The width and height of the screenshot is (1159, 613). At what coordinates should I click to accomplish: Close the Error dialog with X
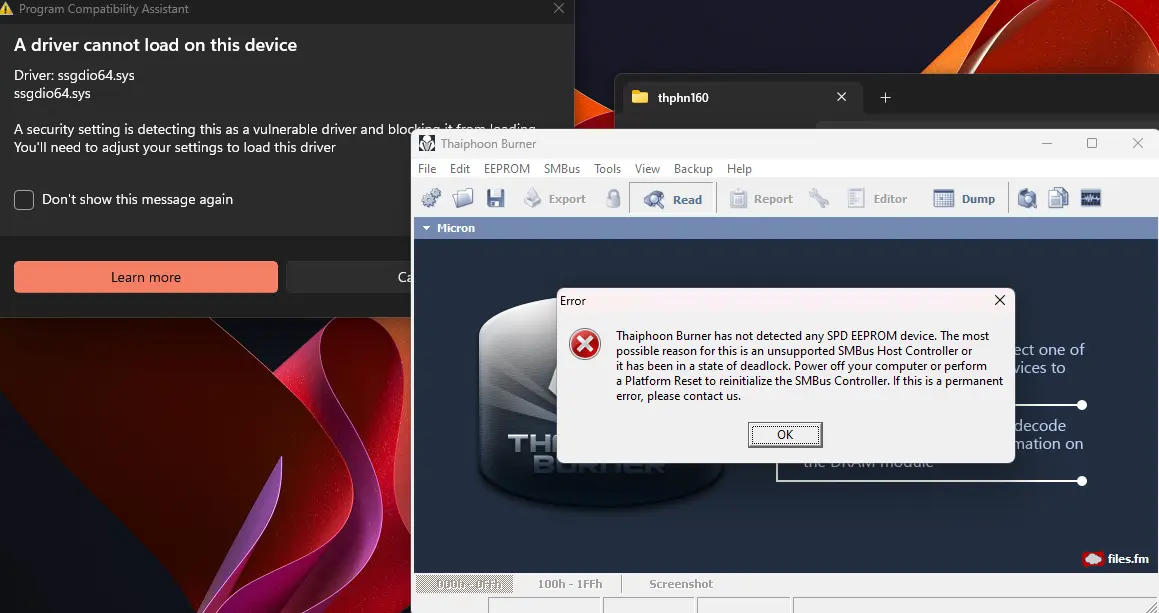tap(999, 300)
